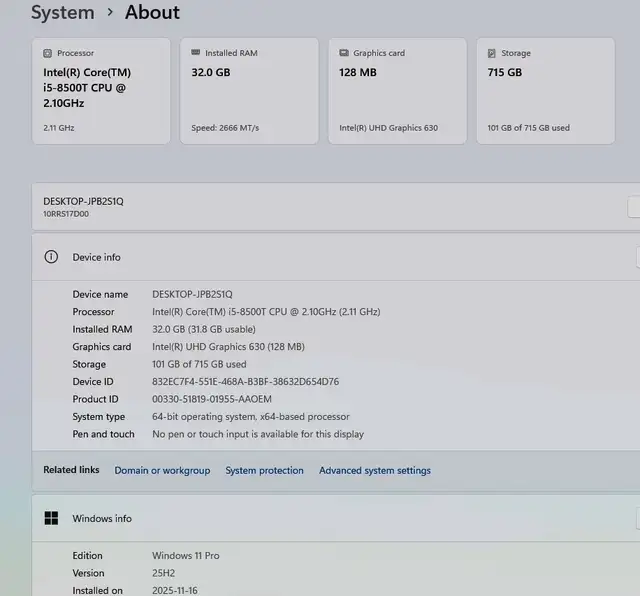Click the Installed RAM memory icon
This screenshot has width=640, height=596.
point(196,52)
